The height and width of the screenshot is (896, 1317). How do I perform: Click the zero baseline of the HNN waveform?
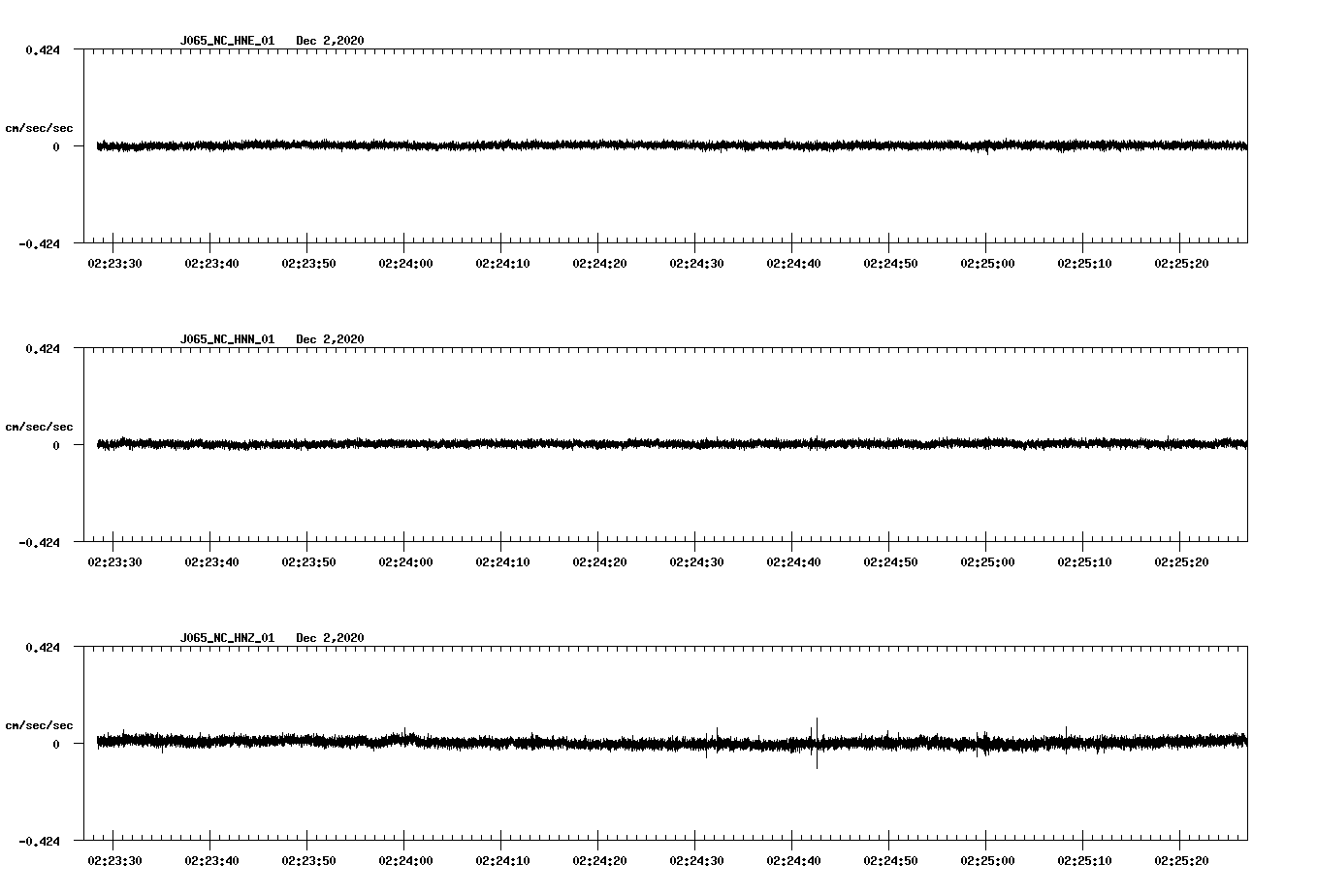582,445
